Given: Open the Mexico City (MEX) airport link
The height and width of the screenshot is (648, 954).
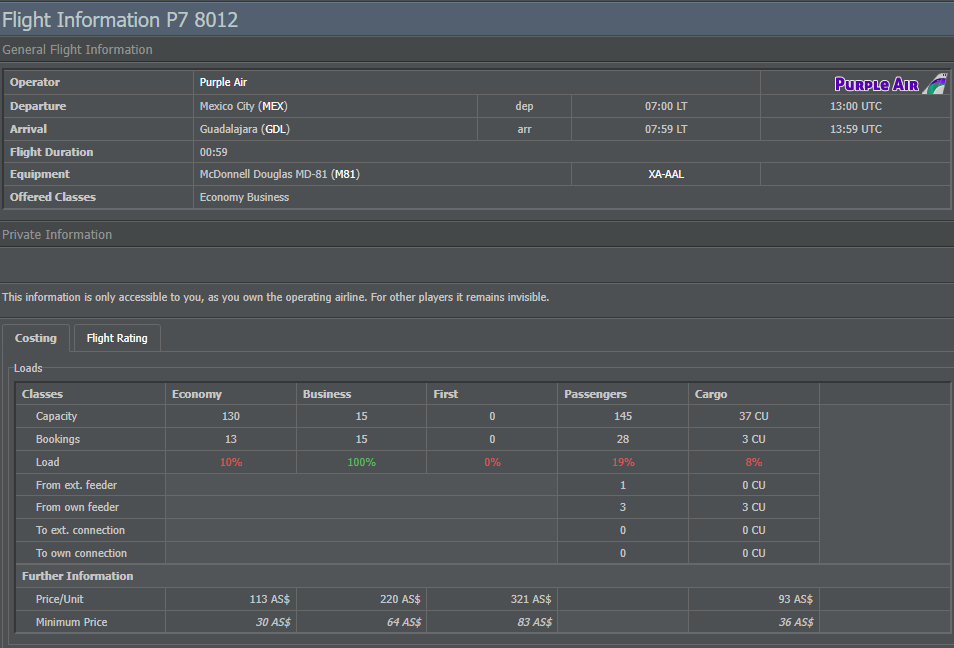Looking at the screenshot, I should pyautogui.click(x=244, y=106).
